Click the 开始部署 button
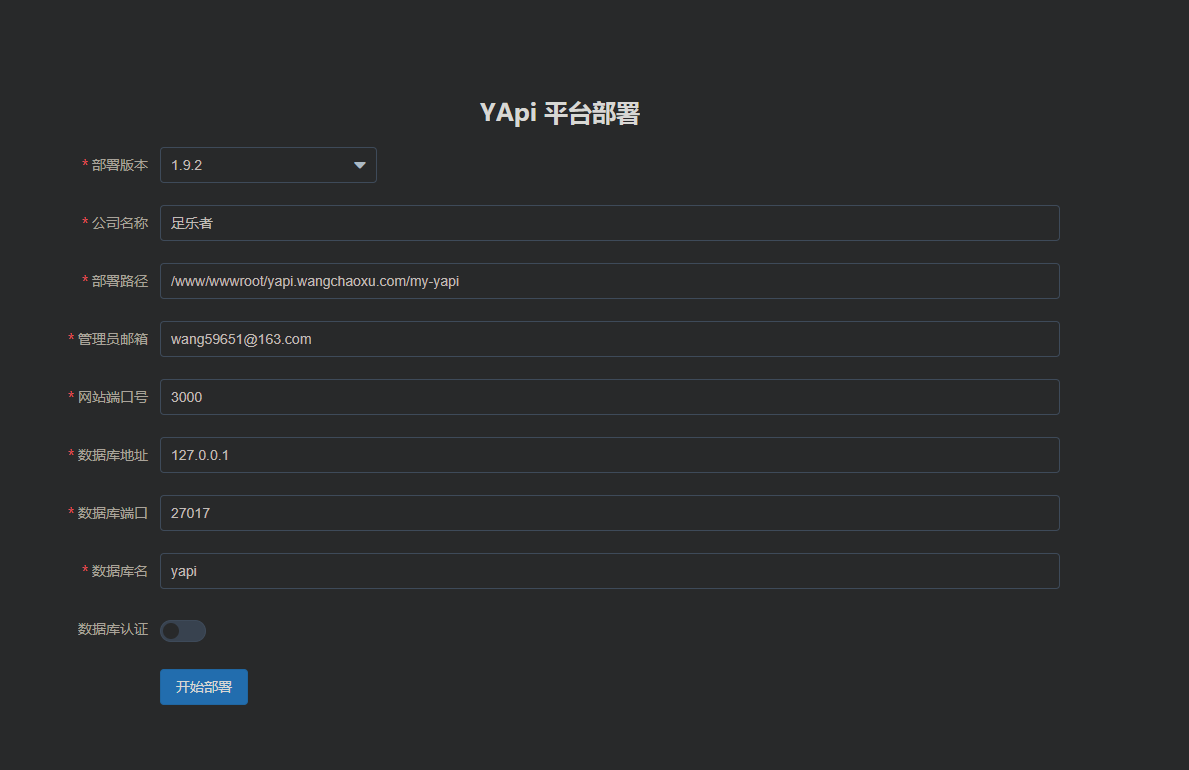 [x=204, y=687]
